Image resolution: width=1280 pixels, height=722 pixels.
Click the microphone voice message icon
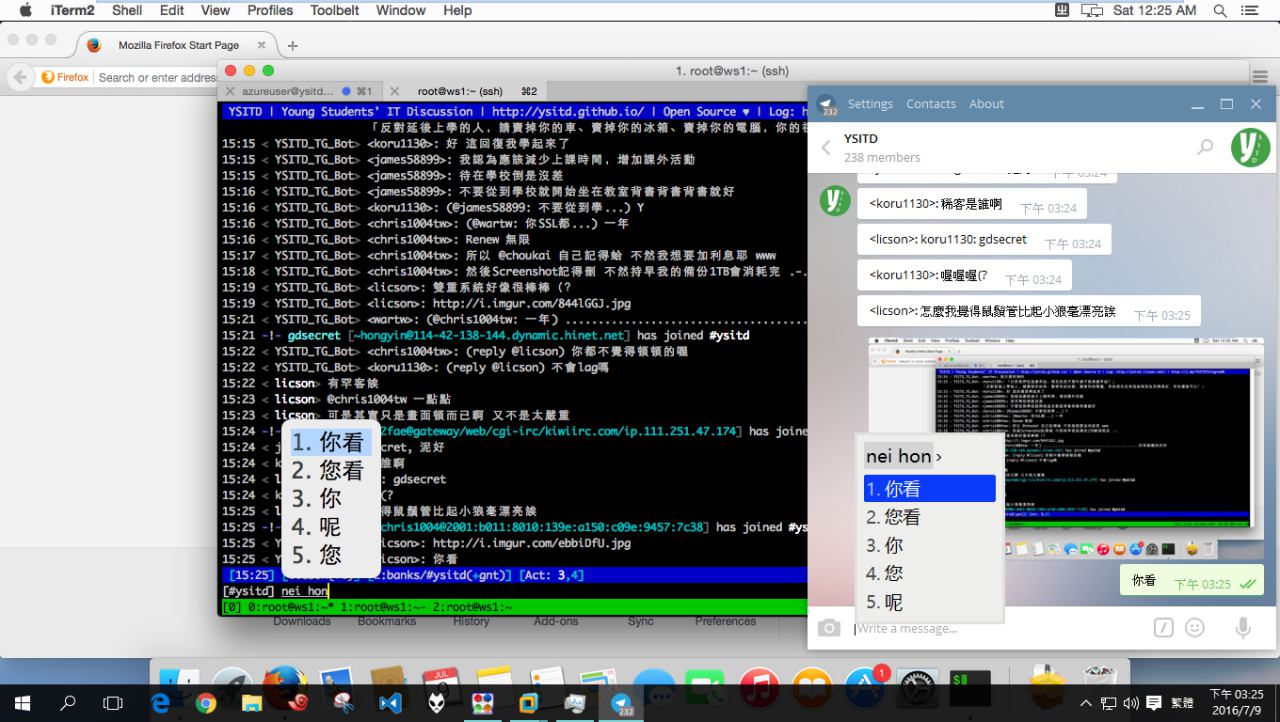(1243, 627)
